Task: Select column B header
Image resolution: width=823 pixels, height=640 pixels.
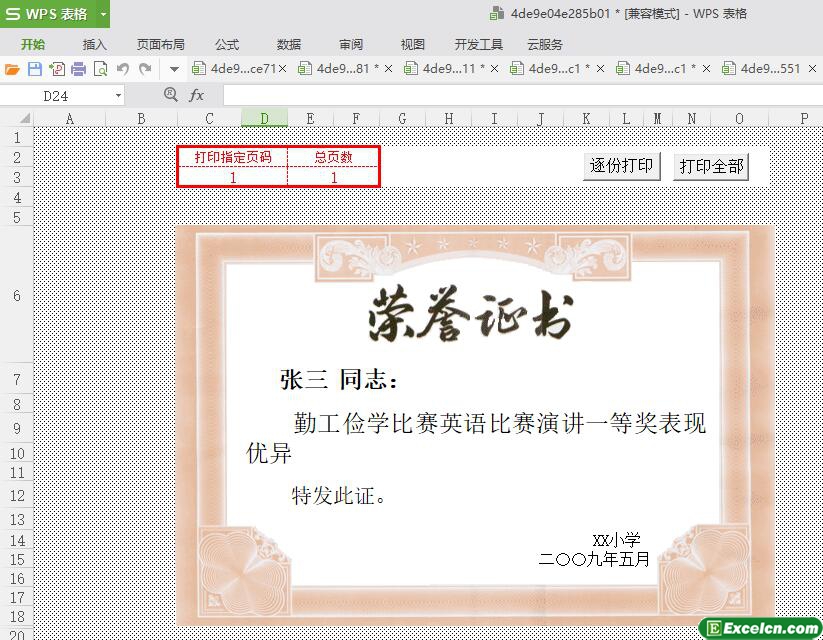Action: [x=141, y=119]
